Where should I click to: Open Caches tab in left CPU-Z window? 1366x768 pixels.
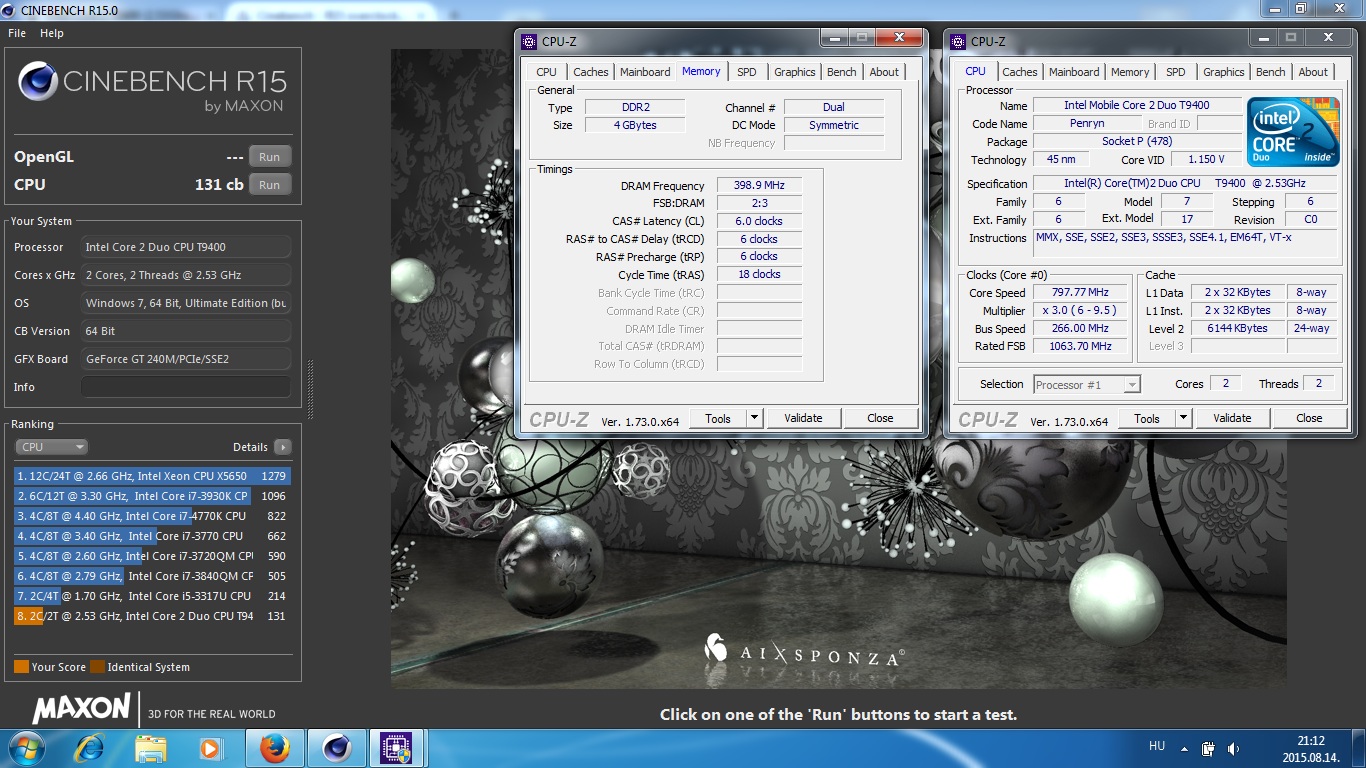click(x=590, y=72)
